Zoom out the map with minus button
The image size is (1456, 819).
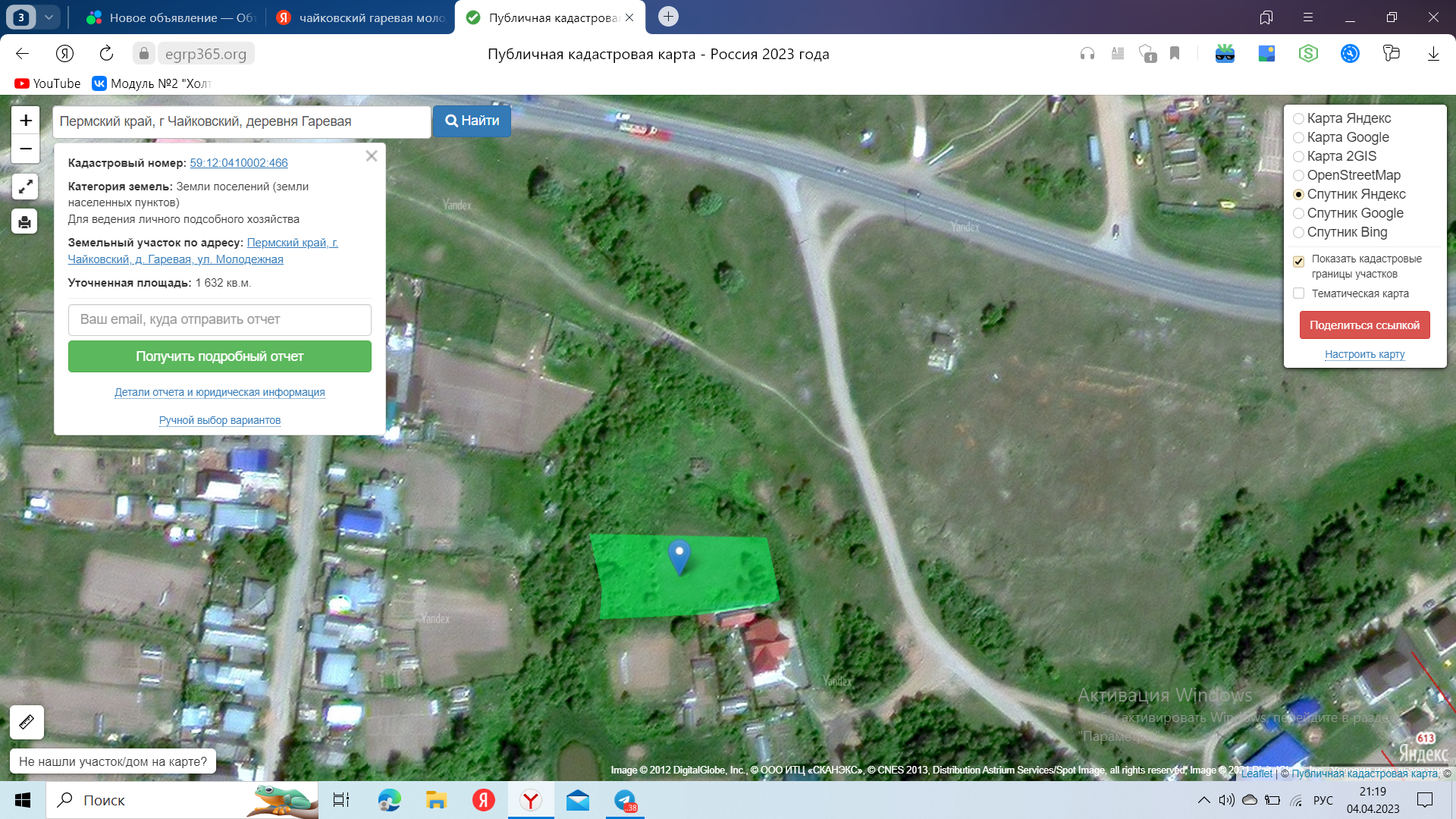pos(25,149)
